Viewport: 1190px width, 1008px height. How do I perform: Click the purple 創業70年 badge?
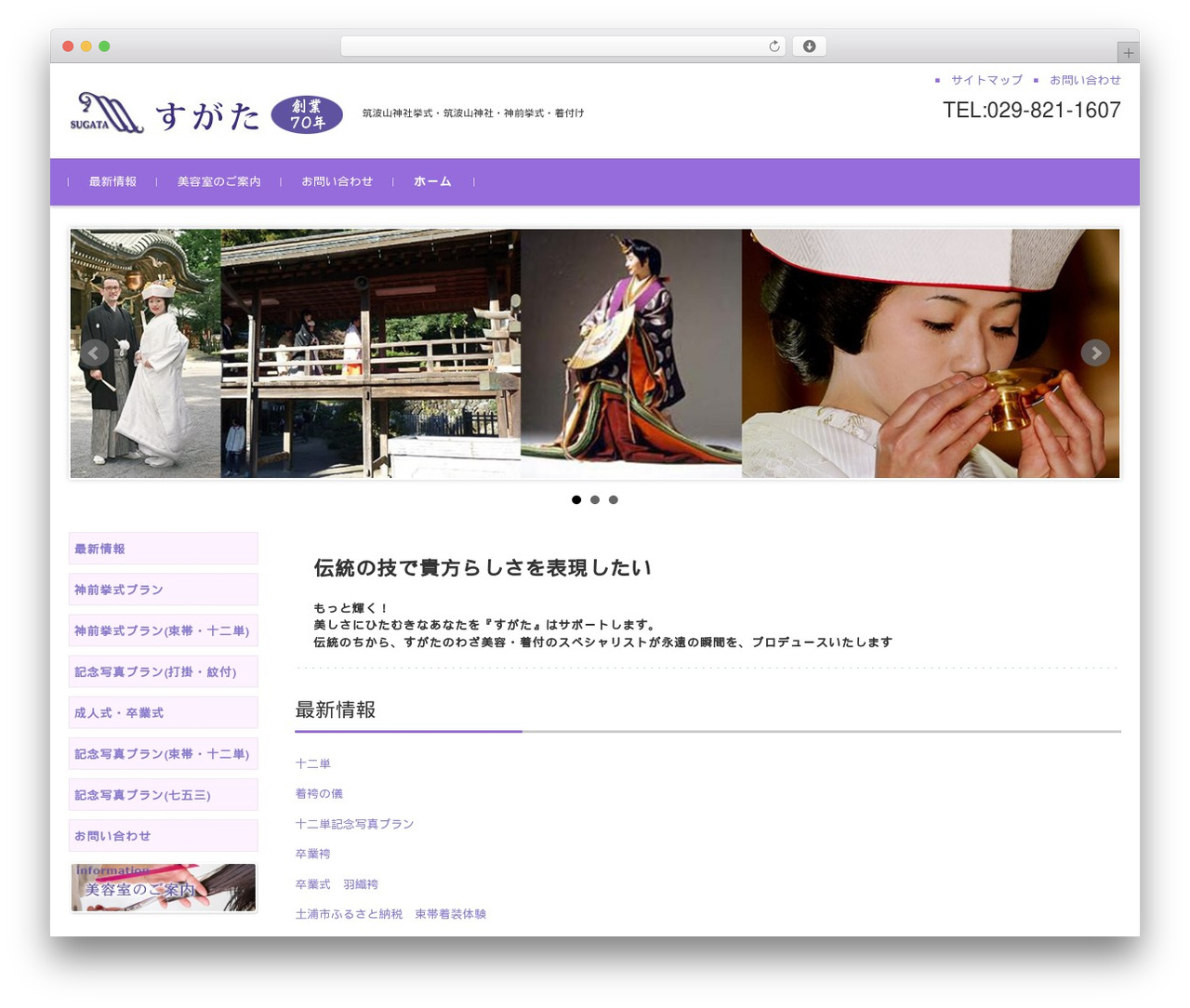click(x=307, y=114)
